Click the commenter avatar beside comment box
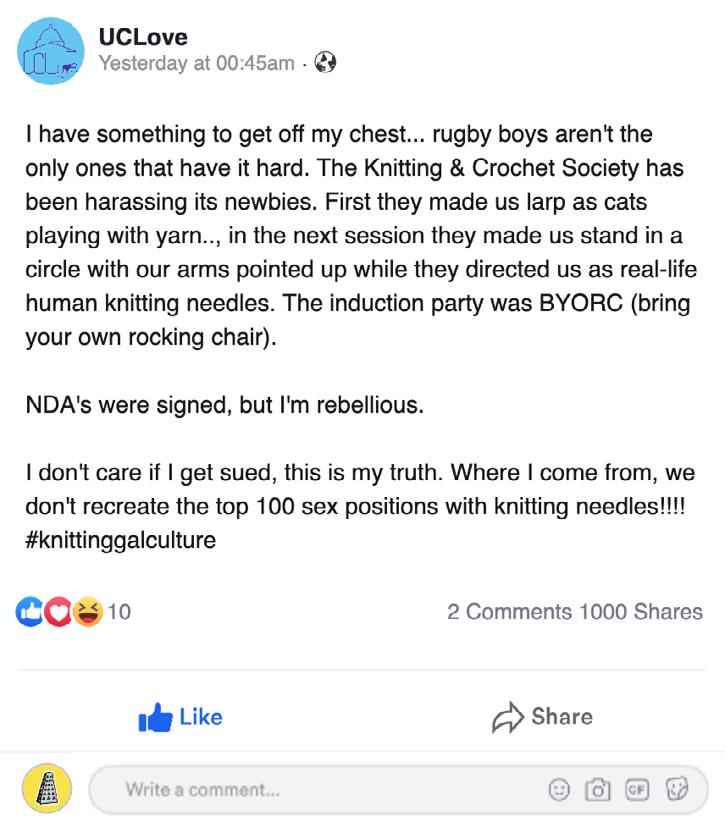 (x=47, y=789)
